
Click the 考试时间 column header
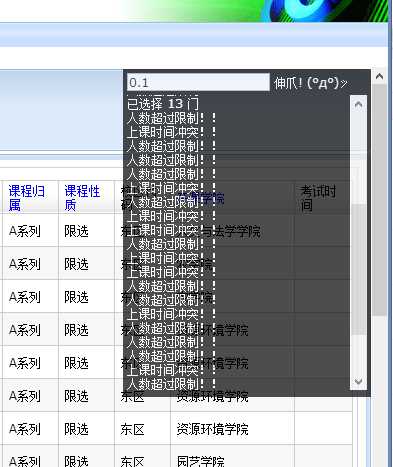click(318, 198)
